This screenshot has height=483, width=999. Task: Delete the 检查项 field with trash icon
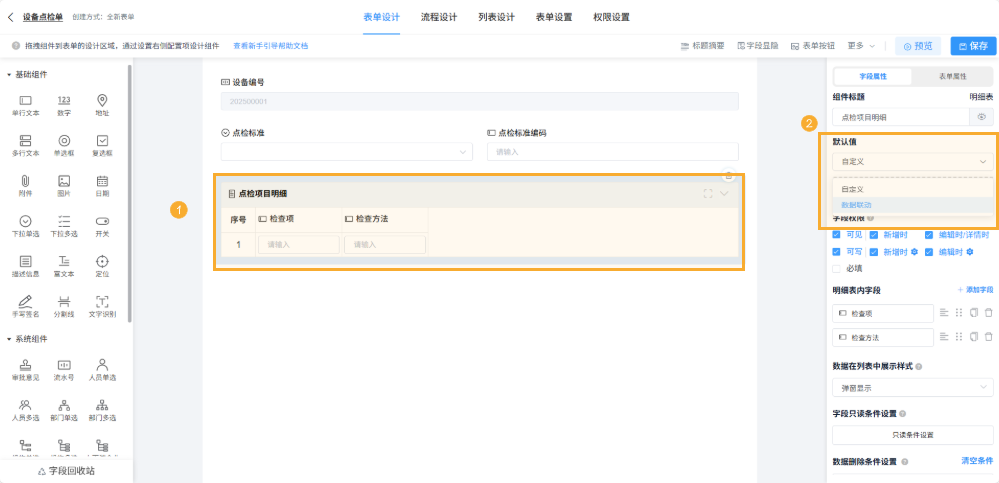coord(988,313)
